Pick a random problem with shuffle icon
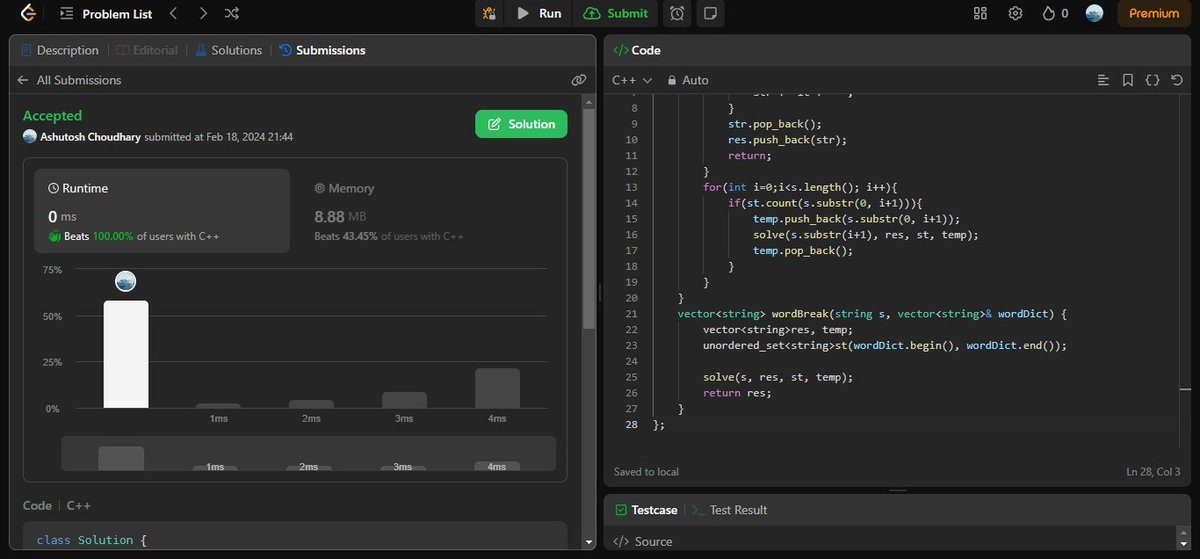The image size is (1200, 559). coord(232,14)
